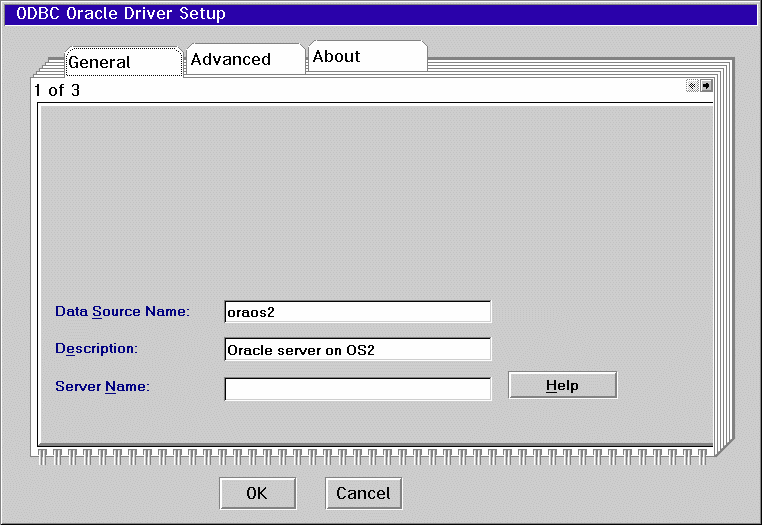The image size is (762, 525).
Task: Click the "Server Name:" label
Action: [x=103, y=386]
